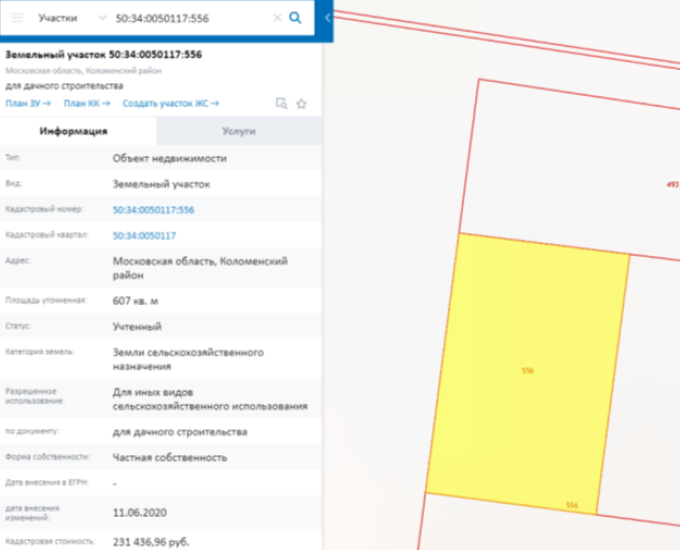This screenshot has width=680, height=550.
Task: Open the План ЗУ link
Action: click(28, 103)
